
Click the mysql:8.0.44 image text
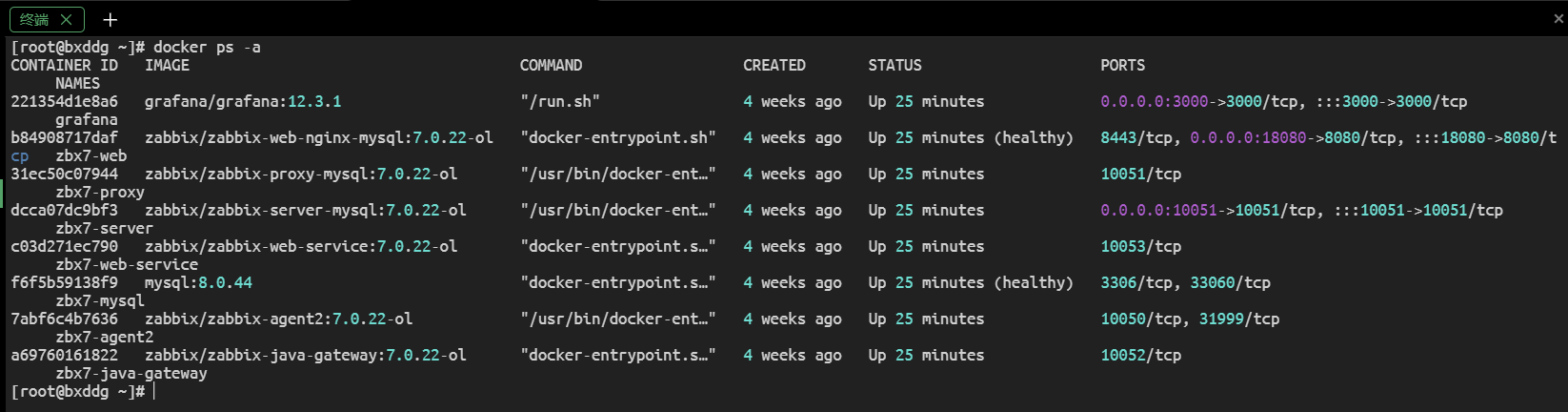[198, 283]
